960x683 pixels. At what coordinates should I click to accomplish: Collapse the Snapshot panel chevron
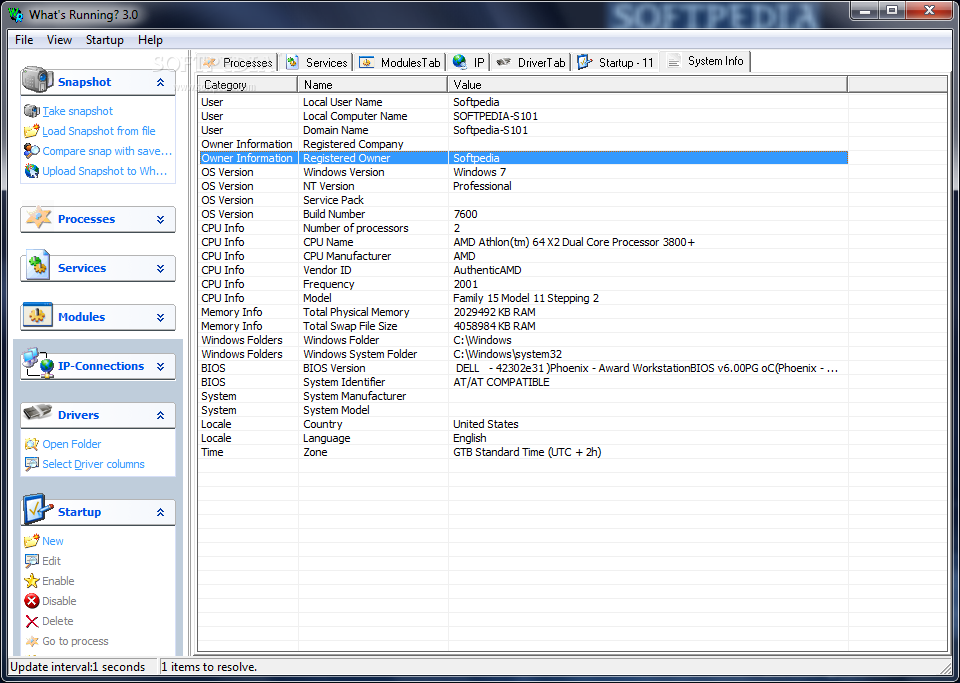coord(160,82)
